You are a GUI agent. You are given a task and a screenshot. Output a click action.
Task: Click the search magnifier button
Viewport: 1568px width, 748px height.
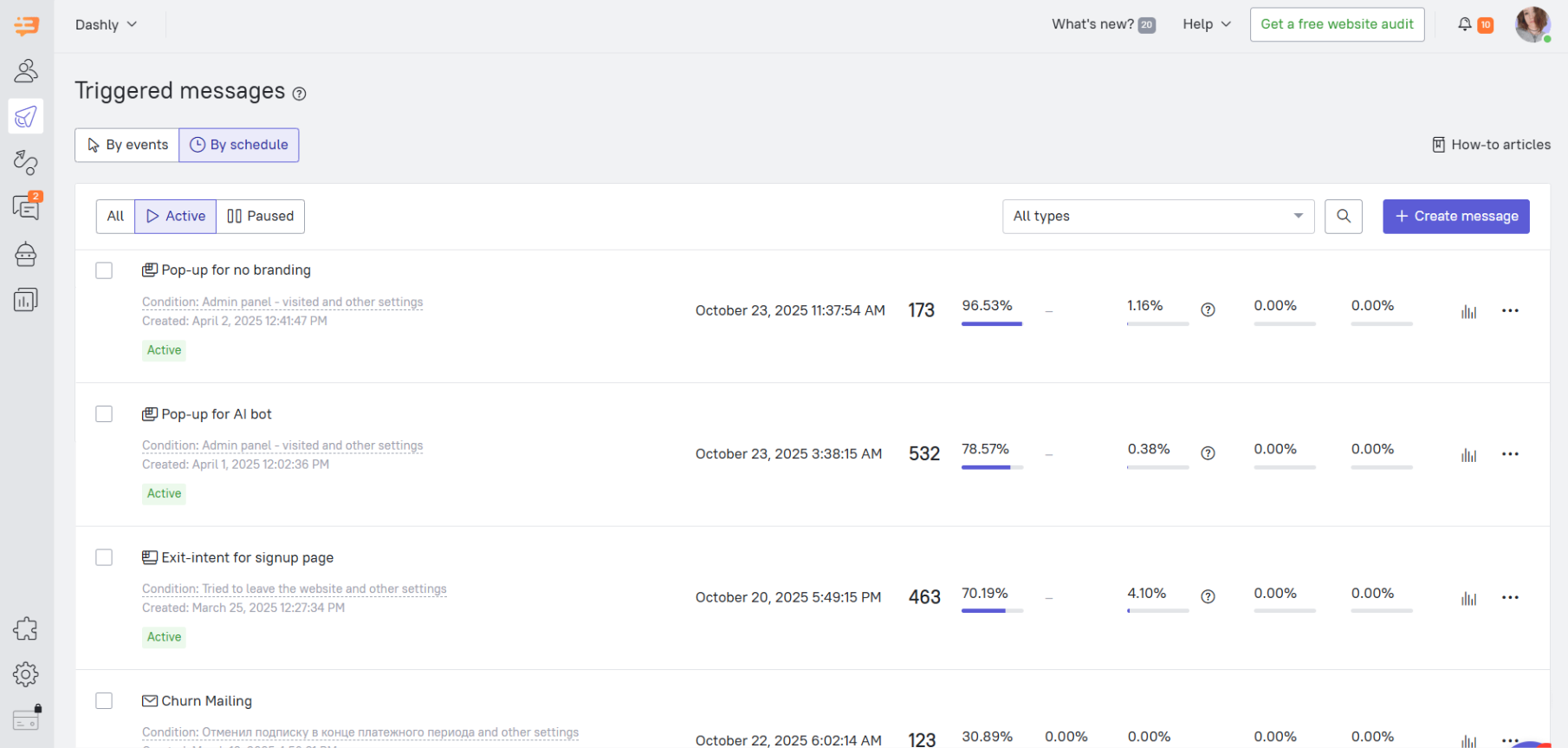pos(1343,216)
